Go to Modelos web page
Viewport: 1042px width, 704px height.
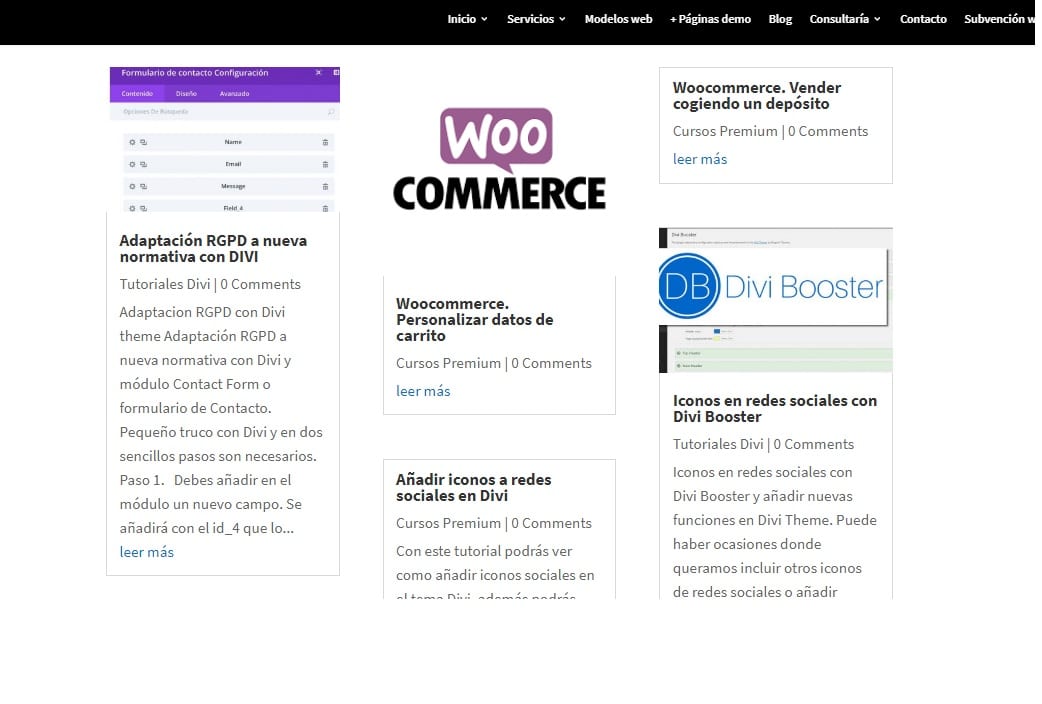click(x=618, y=19)
